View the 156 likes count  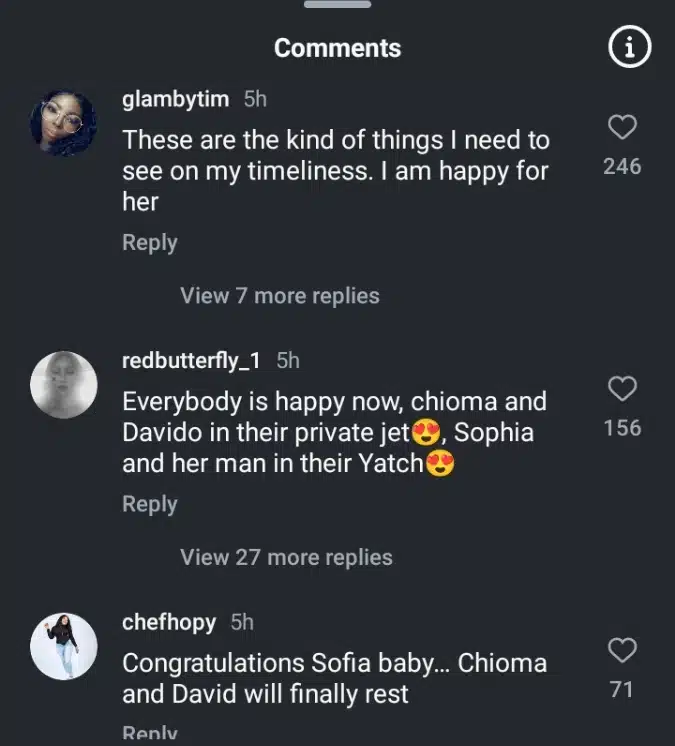(x=622, y=428)
